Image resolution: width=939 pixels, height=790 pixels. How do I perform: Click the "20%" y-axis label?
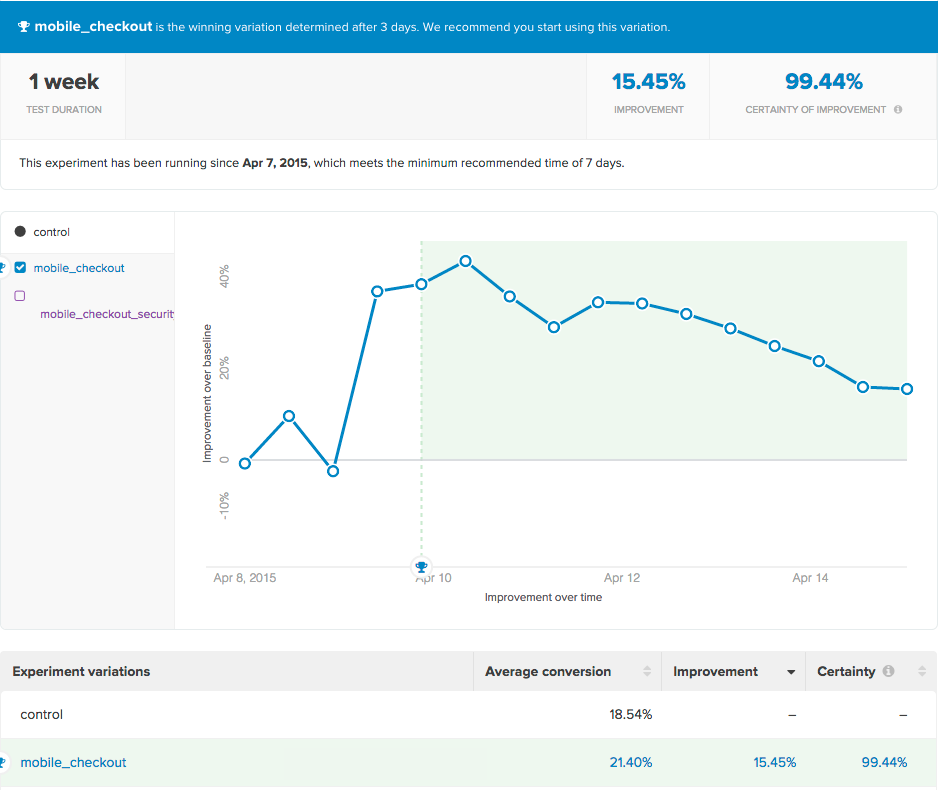click(225, 368)
